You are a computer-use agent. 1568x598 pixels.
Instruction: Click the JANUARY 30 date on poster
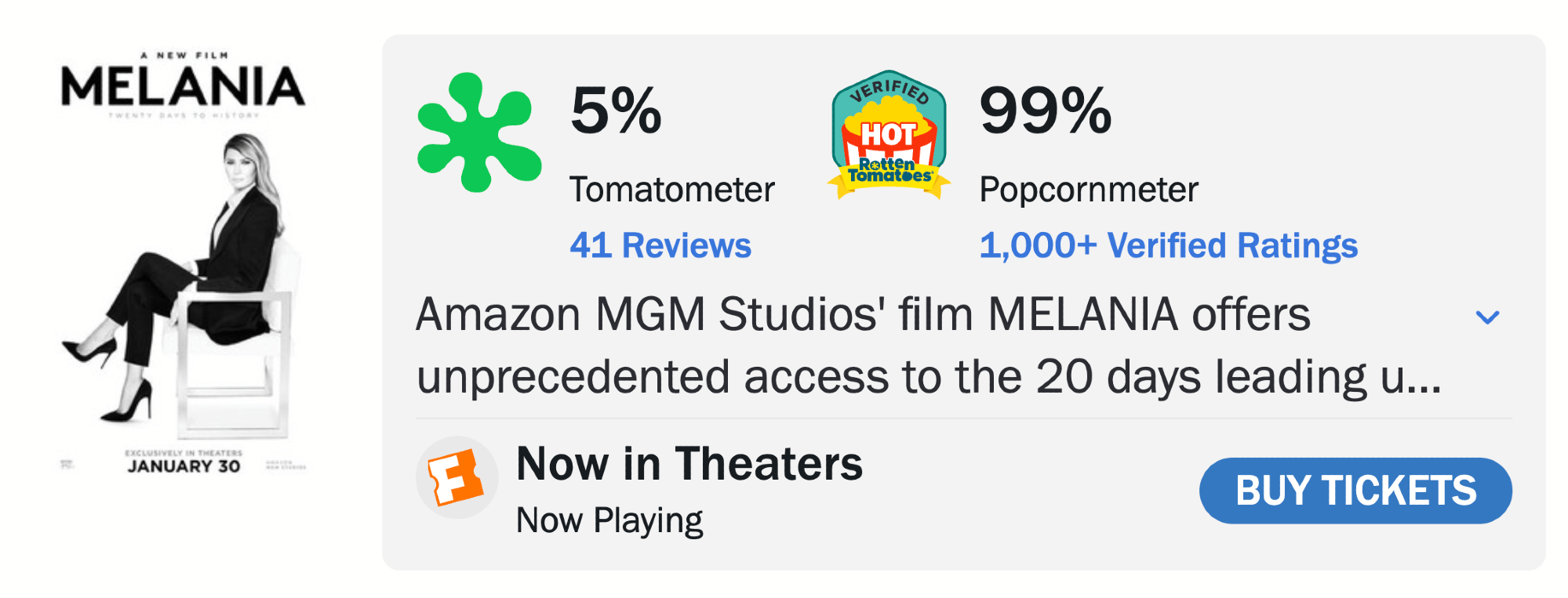point(184,466)
